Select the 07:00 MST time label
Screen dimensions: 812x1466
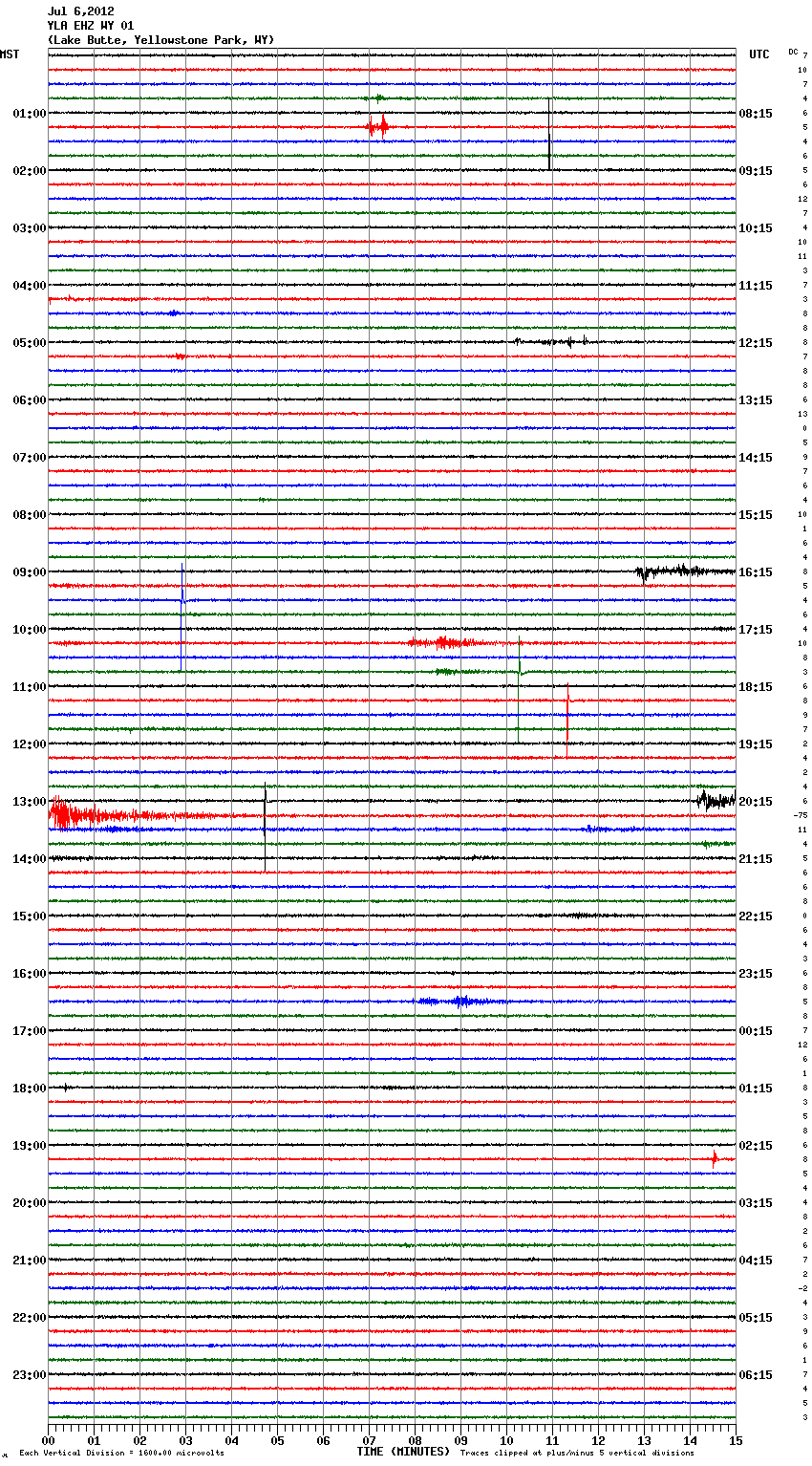click(30, 458)
